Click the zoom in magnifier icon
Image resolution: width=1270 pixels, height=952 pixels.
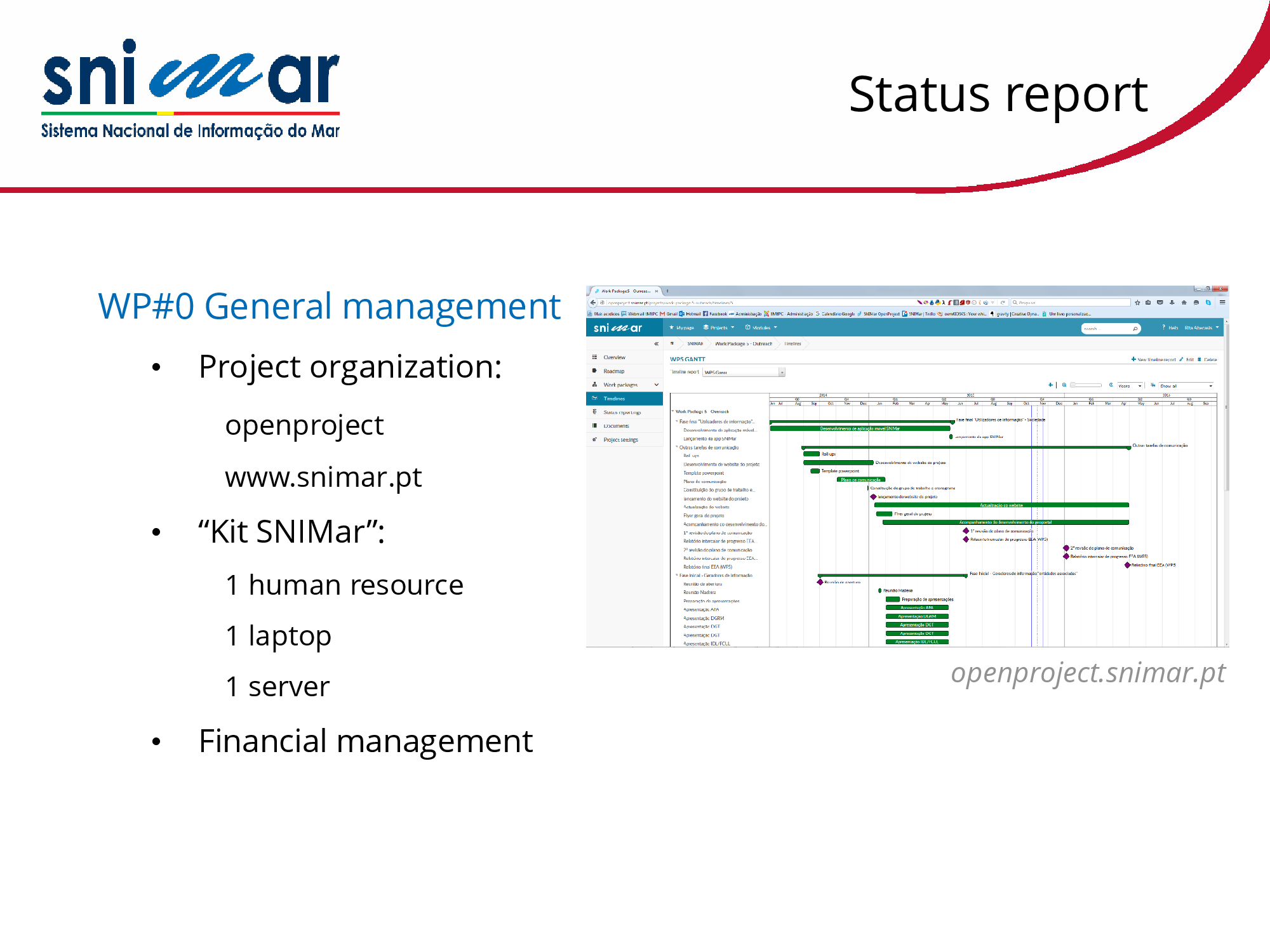tap(1111, 385)
